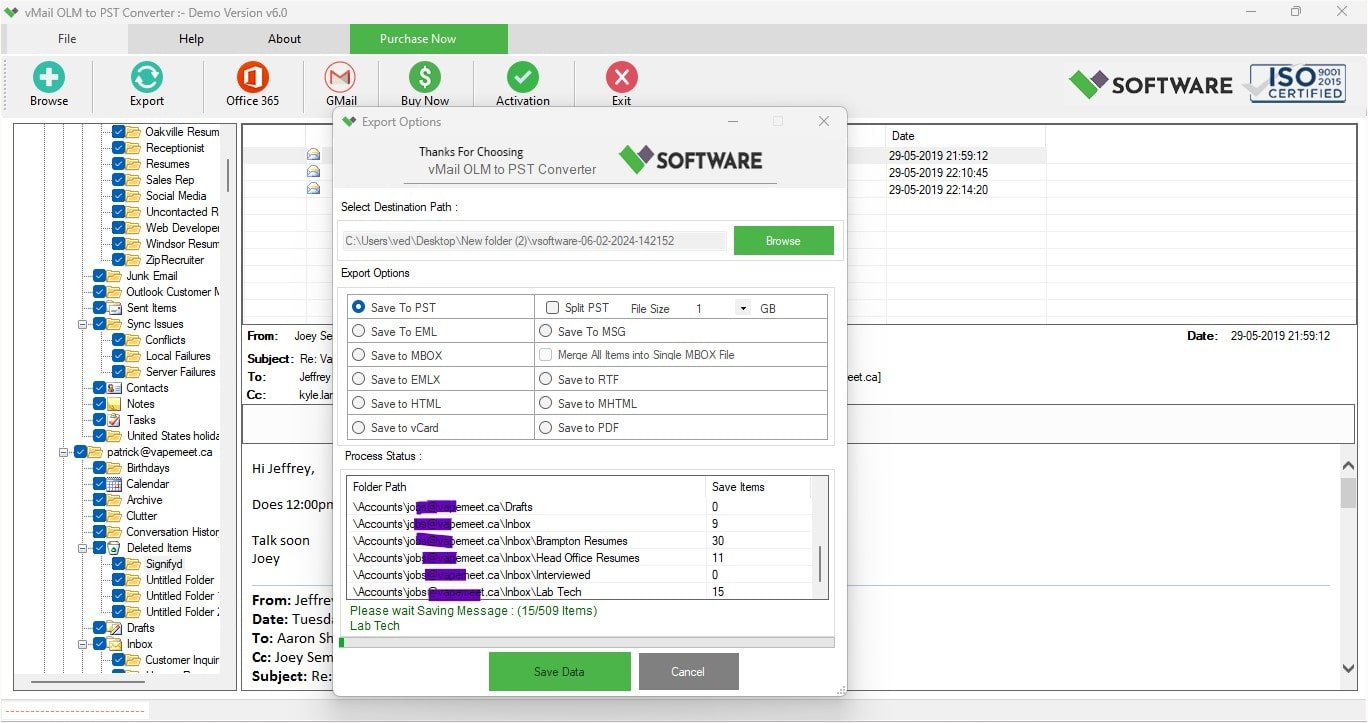Select the Server Failures folder
Viewport: 1368px width, 723px height.
180,372
